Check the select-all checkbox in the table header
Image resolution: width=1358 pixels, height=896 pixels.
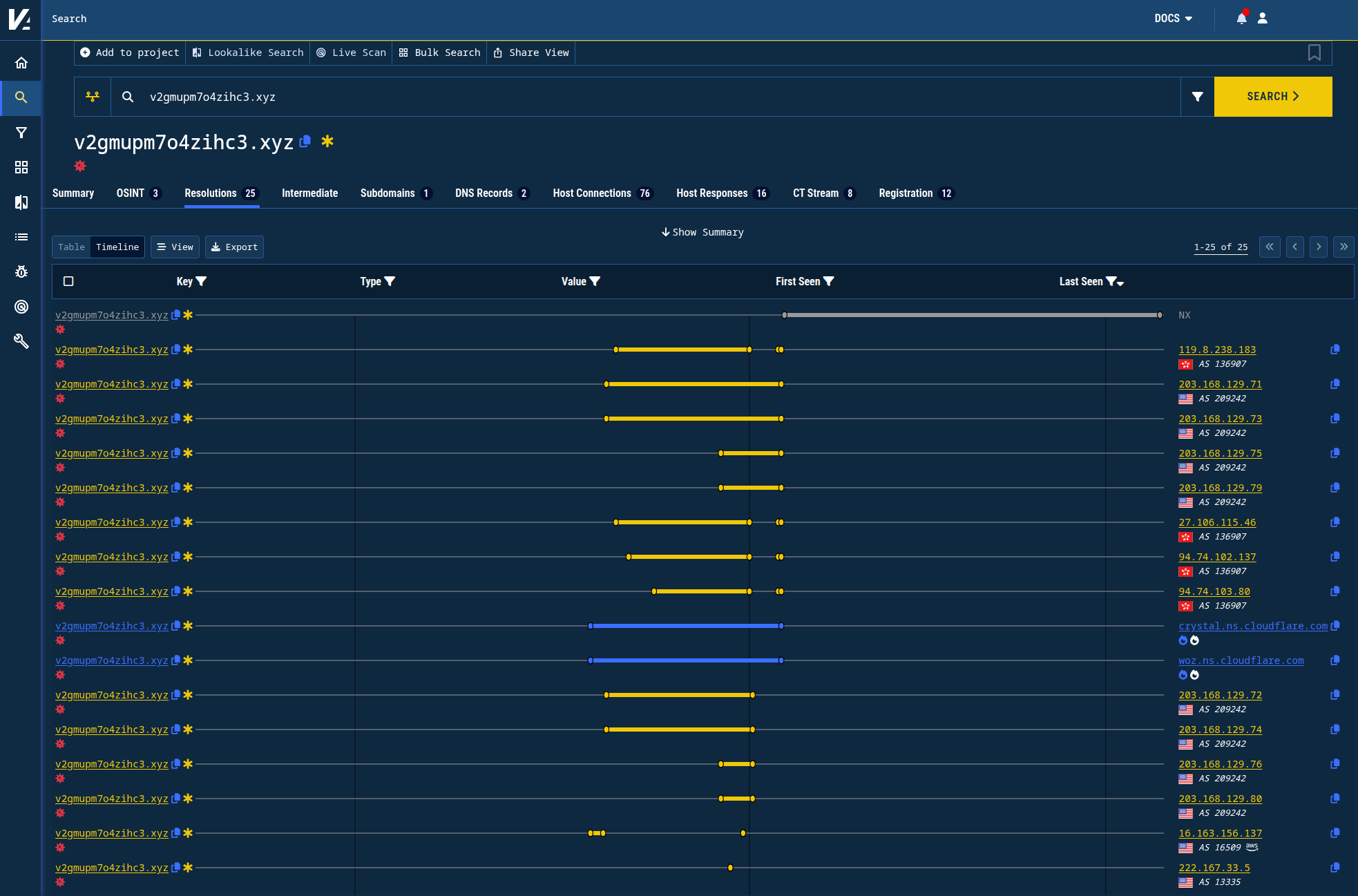[67, 281]
